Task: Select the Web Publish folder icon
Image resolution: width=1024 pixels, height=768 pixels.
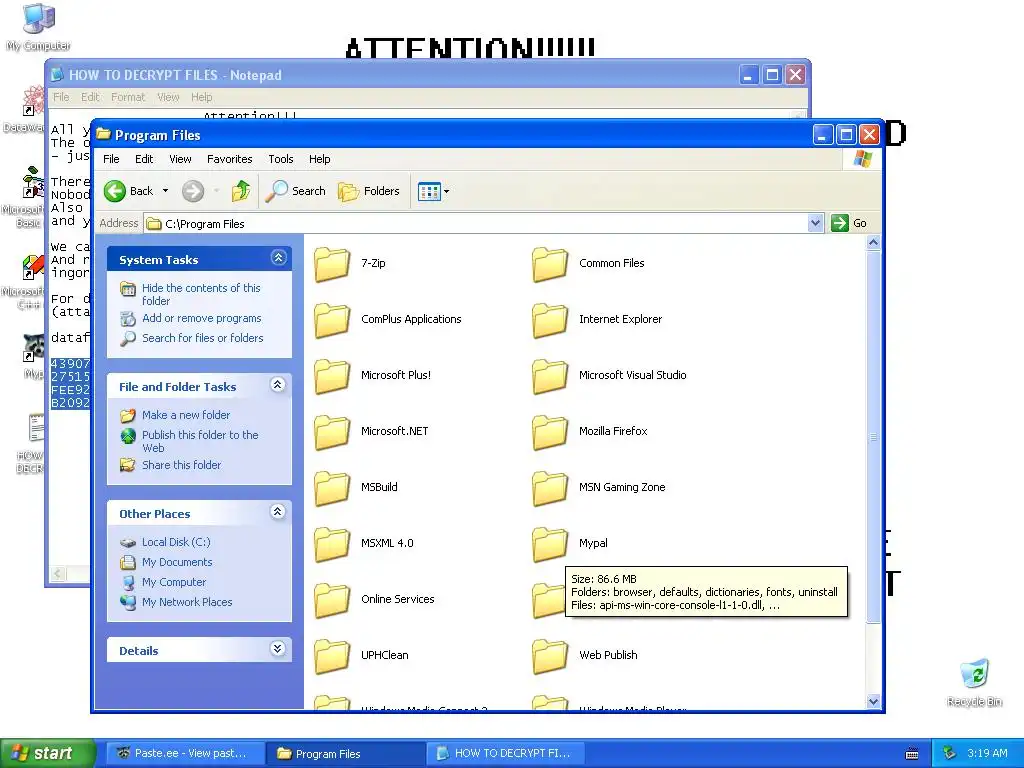Action: click(x=550, y=657)
